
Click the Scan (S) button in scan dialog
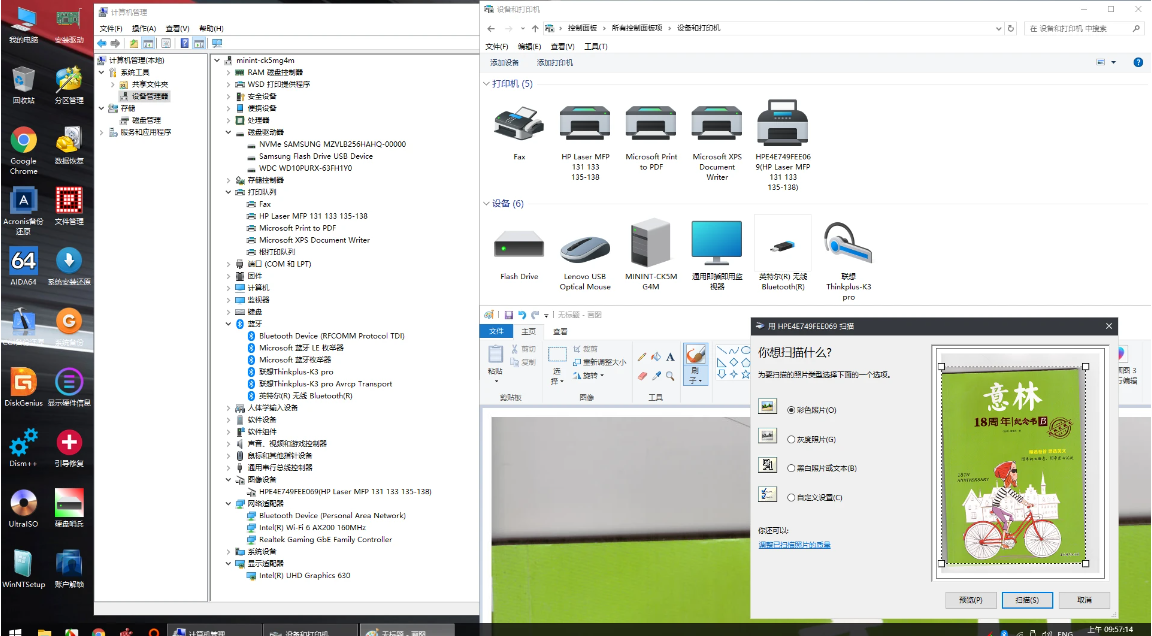(1027, 600)
